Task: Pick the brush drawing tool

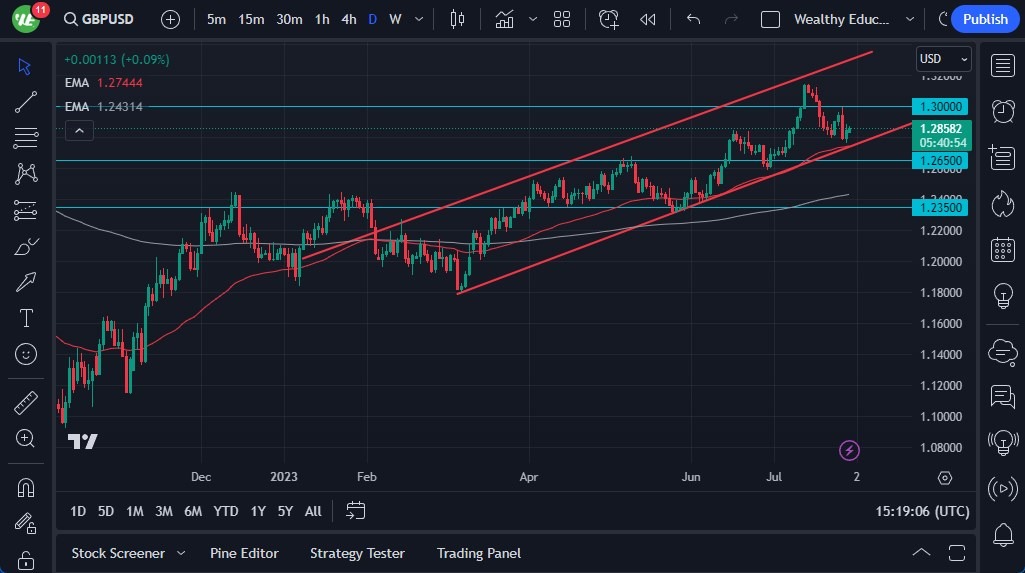Action: point(26,246)
